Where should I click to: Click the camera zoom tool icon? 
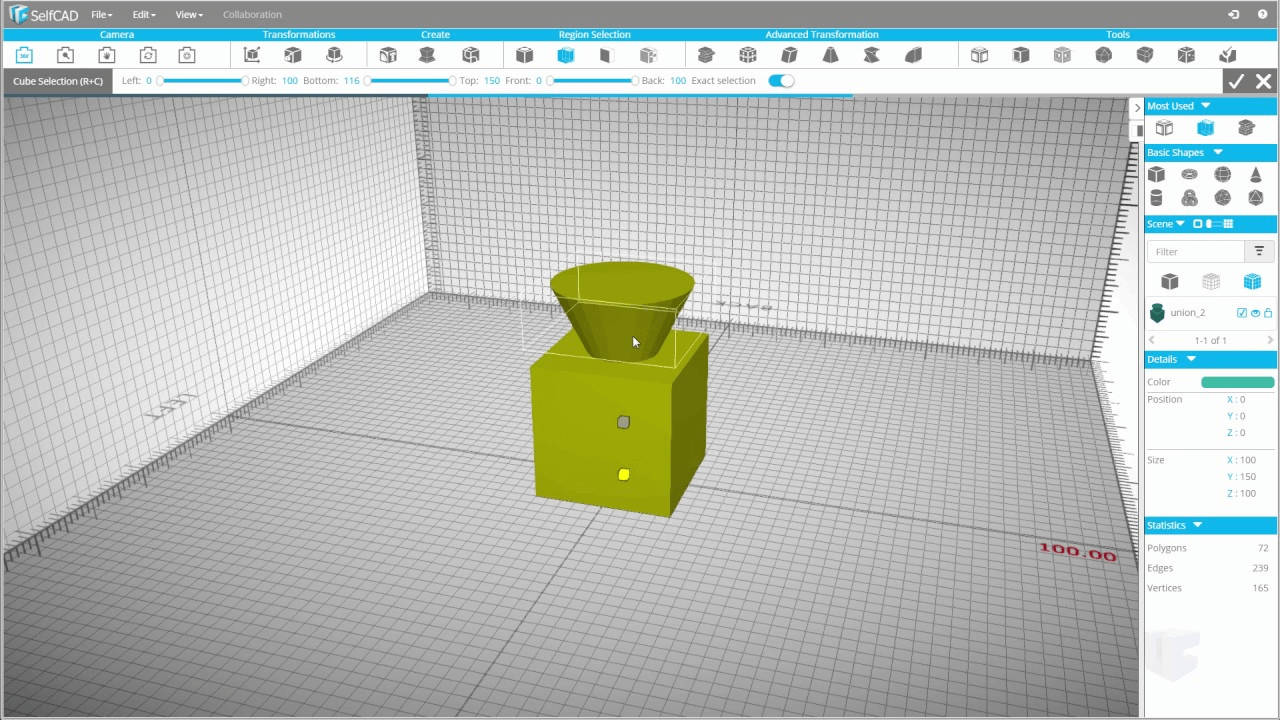(65, 55)
